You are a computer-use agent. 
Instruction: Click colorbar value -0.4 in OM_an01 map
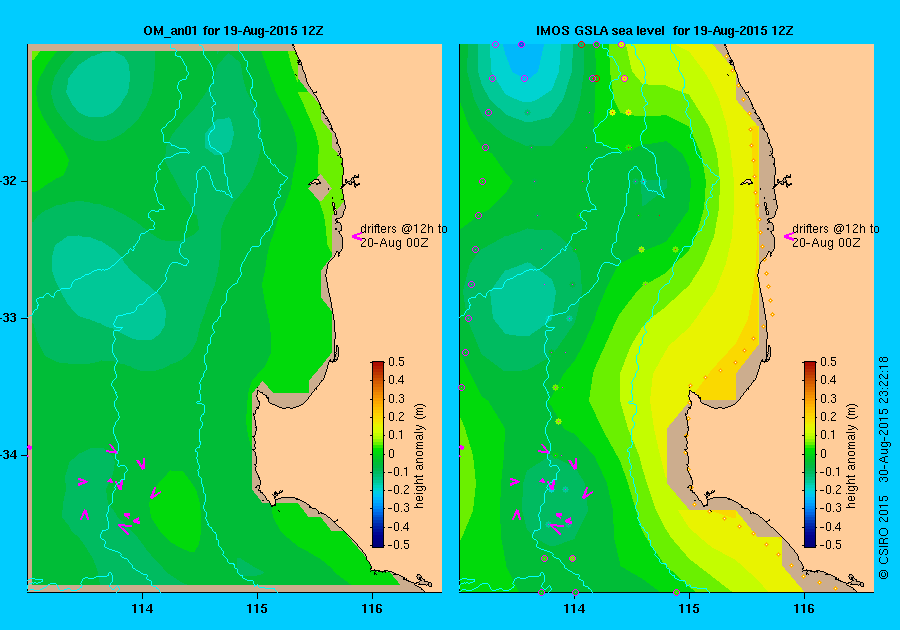pos(399,526)
